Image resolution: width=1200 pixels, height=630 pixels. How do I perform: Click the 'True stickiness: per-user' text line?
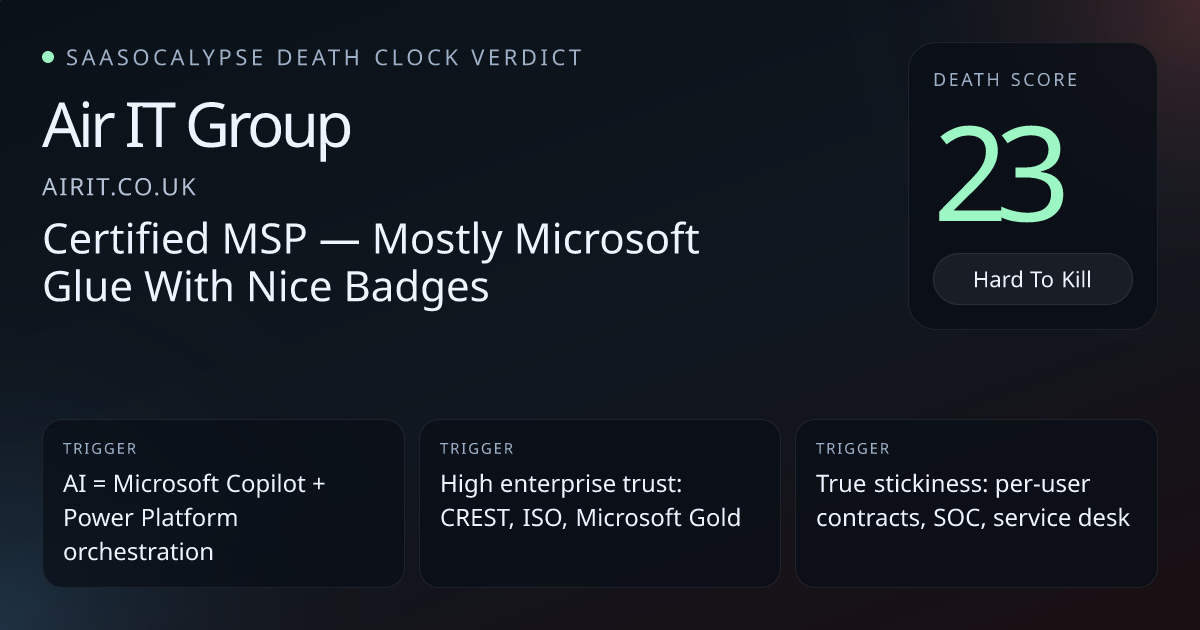pyautogui.click(x=953, y=484)
